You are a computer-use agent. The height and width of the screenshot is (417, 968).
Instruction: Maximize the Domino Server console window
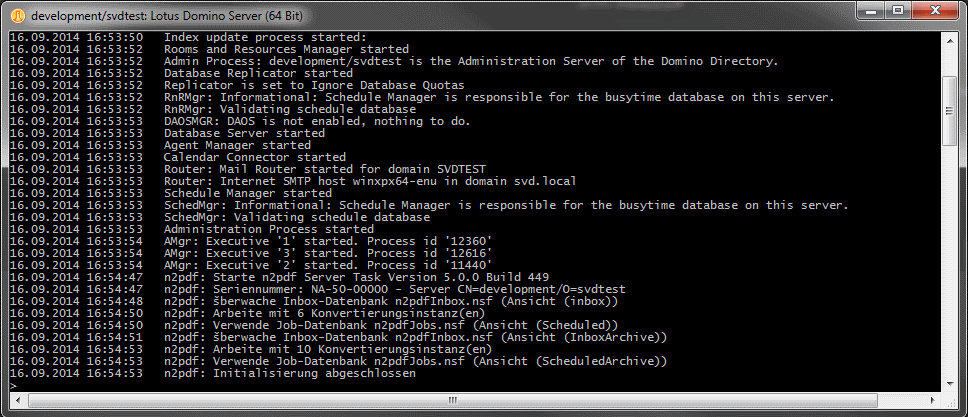(x=898, y=10)
